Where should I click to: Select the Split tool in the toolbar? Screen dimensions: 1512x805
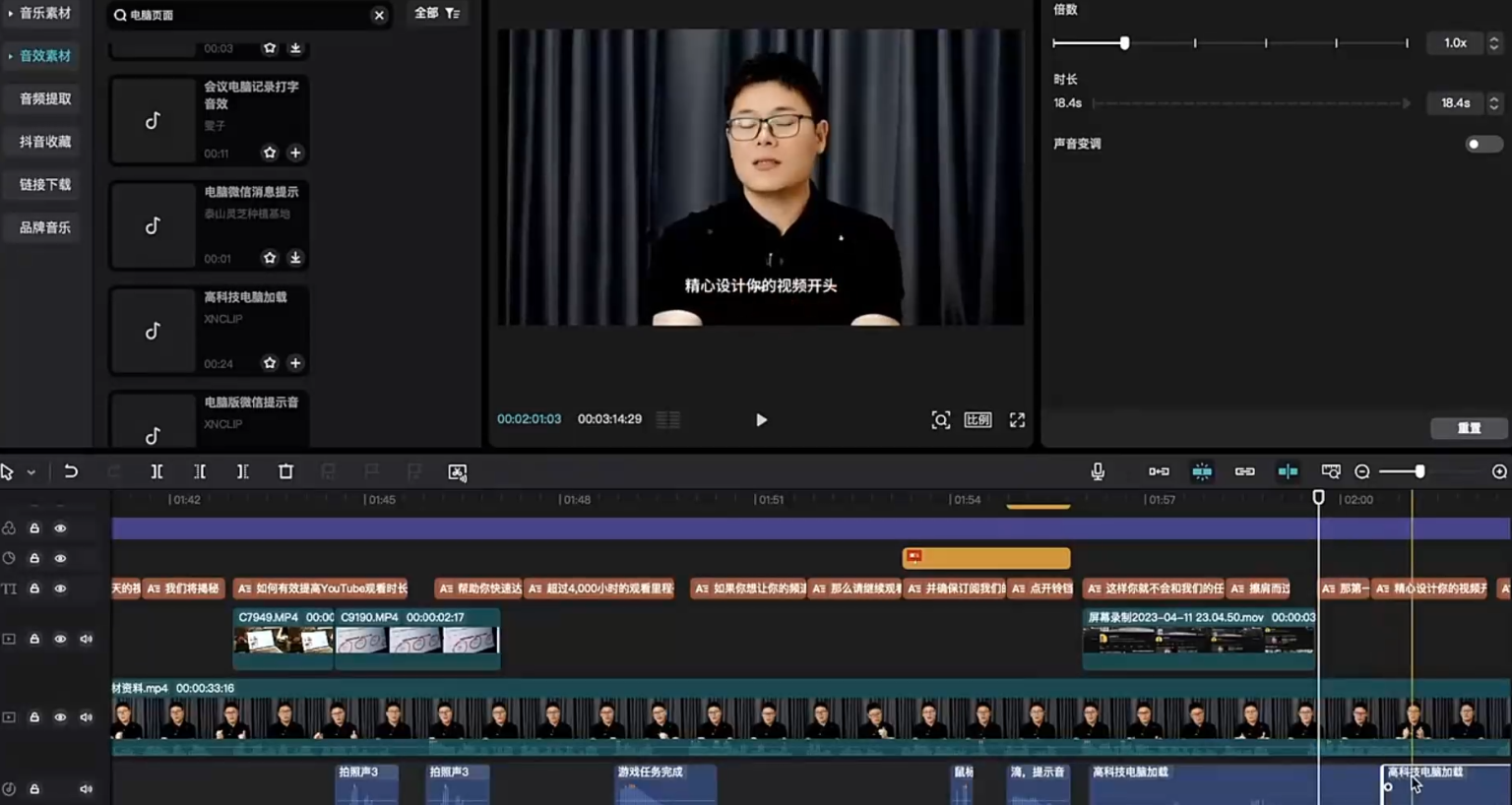157,471
